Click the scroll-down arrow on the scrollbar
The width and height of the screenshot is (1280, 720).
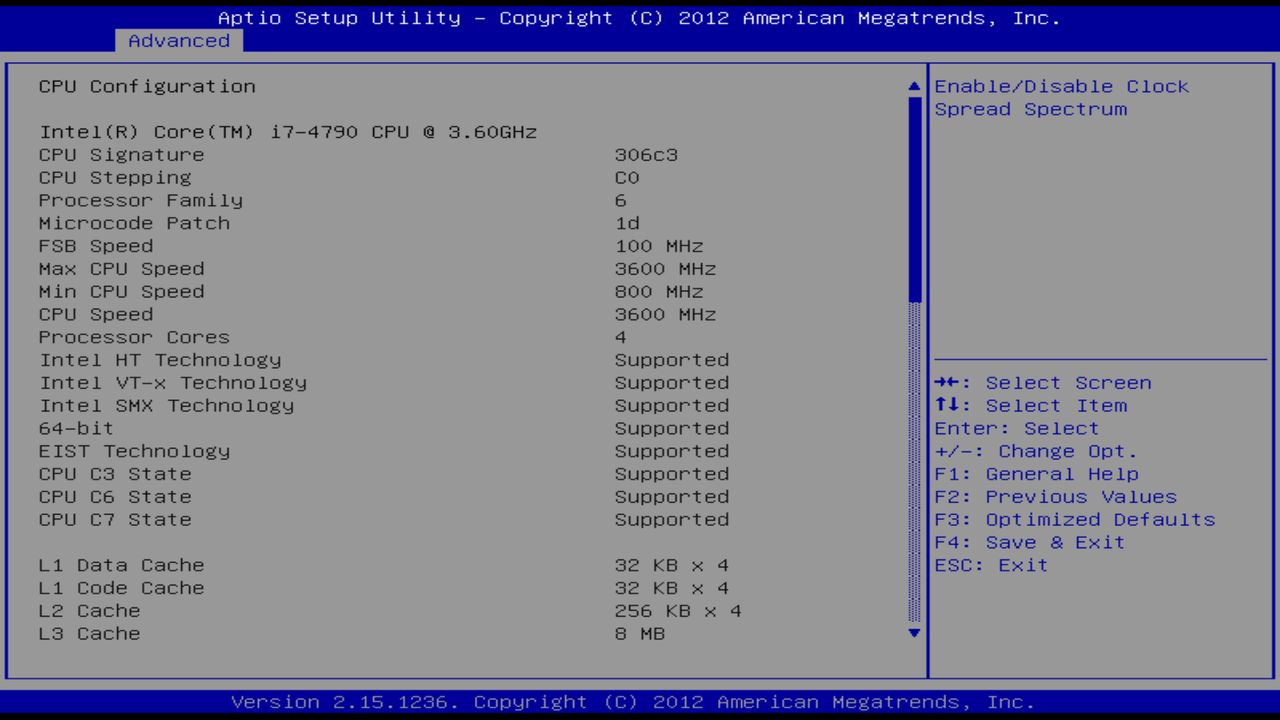[x=912, y=633]
